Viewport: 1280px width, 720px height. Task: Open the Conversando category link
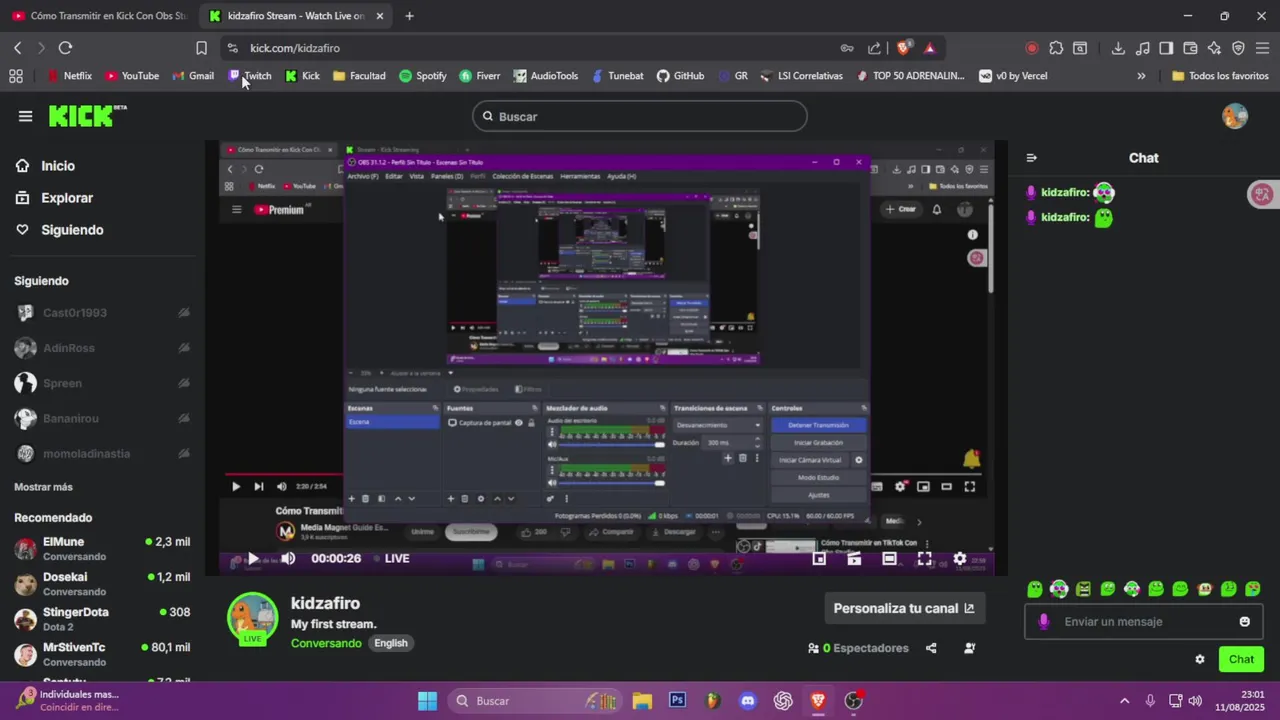point(326,643)
